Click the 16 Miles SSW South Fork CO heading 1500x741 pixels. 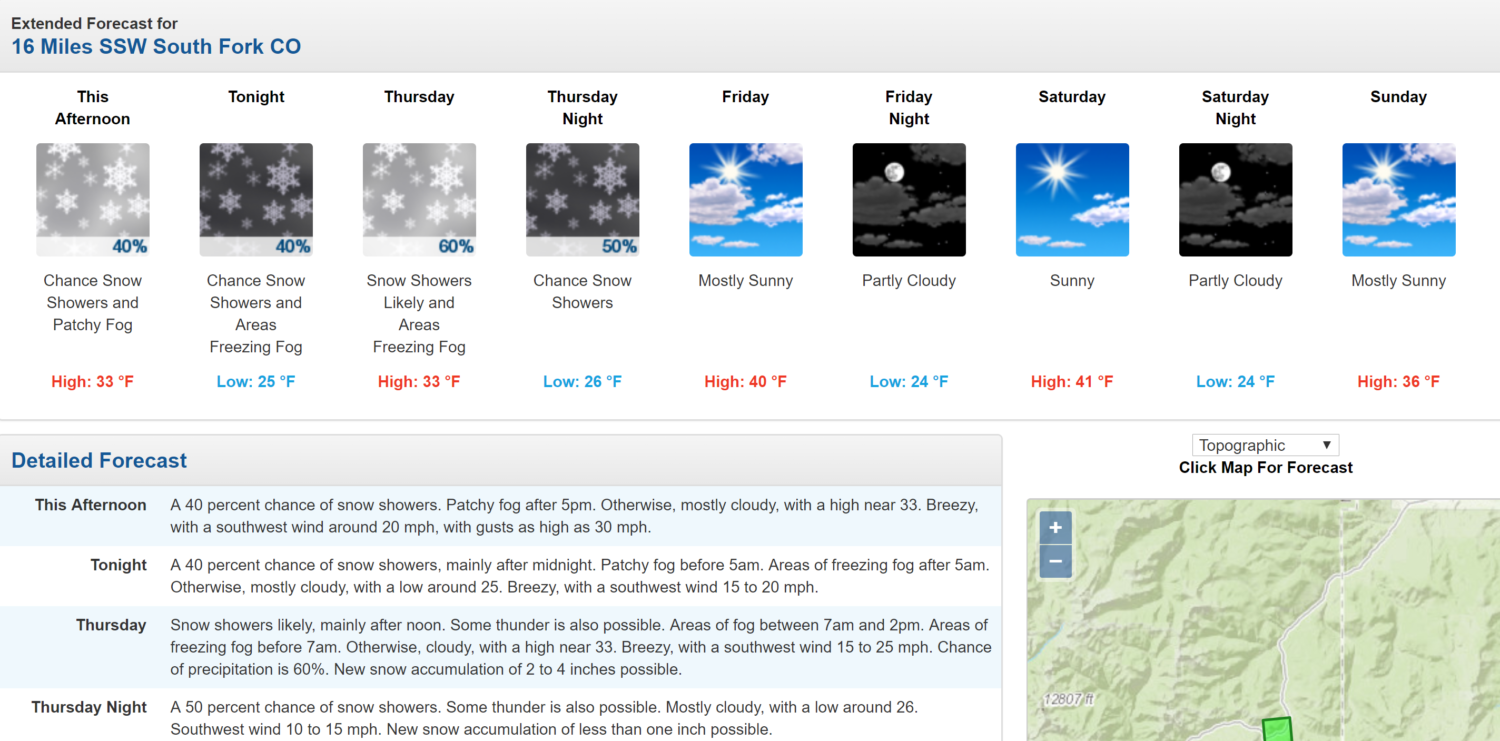pyautogui.click(x=156, y=47)
